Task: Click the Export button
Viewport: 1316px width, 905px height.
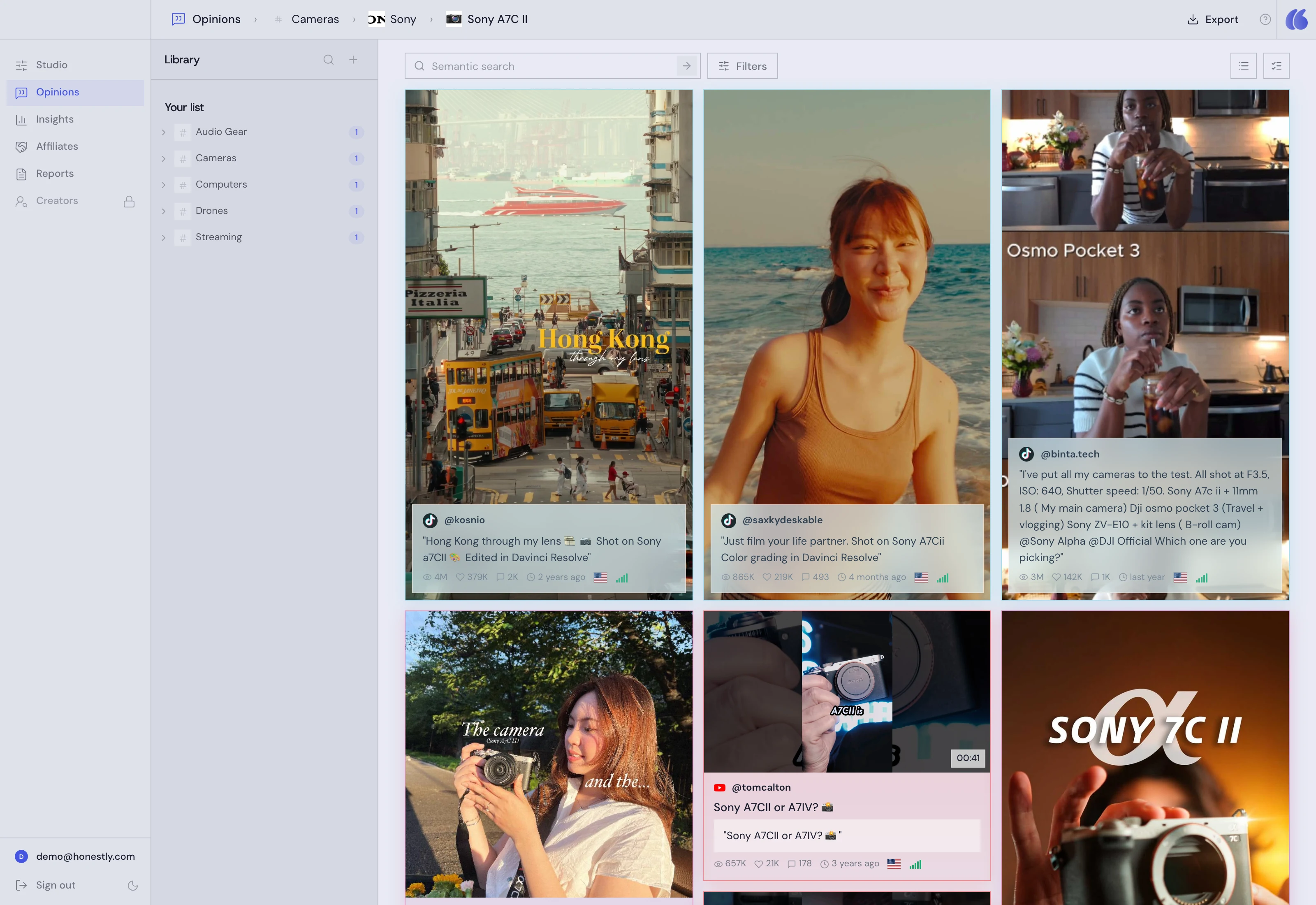Action: 1213,20
